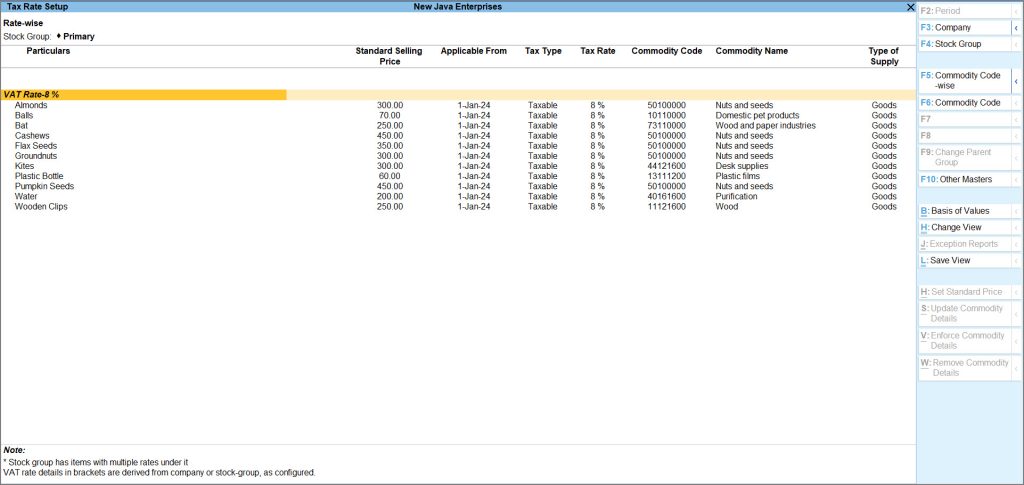
Task: Expand arrow beside H: Change View
Action: (1016, 228)
